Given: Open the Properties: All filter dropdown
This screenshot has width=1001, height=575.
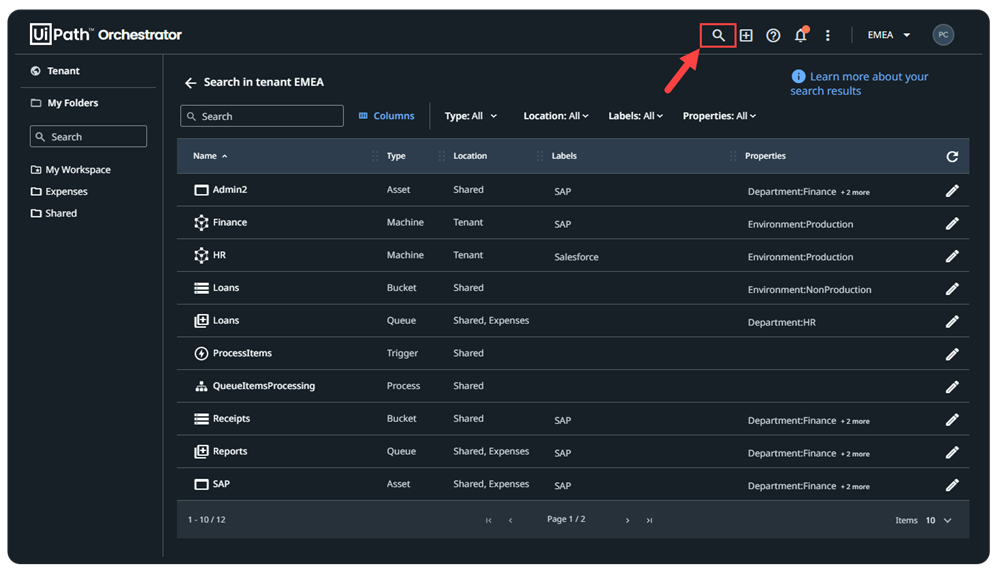Looking at the screenshot, I should pyautogui.click(x=719, y=116).
